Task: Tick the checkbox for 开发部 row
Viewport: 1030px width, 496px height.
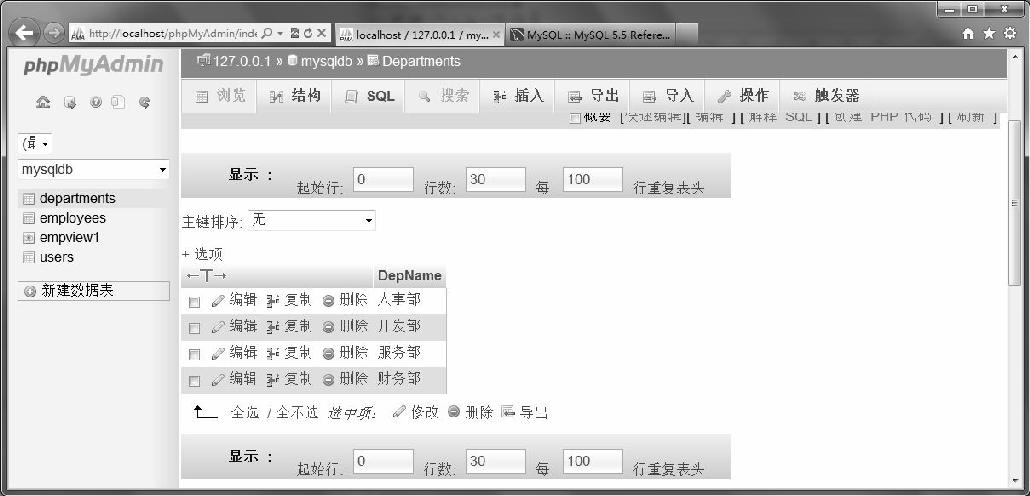Action: [194, 328]
